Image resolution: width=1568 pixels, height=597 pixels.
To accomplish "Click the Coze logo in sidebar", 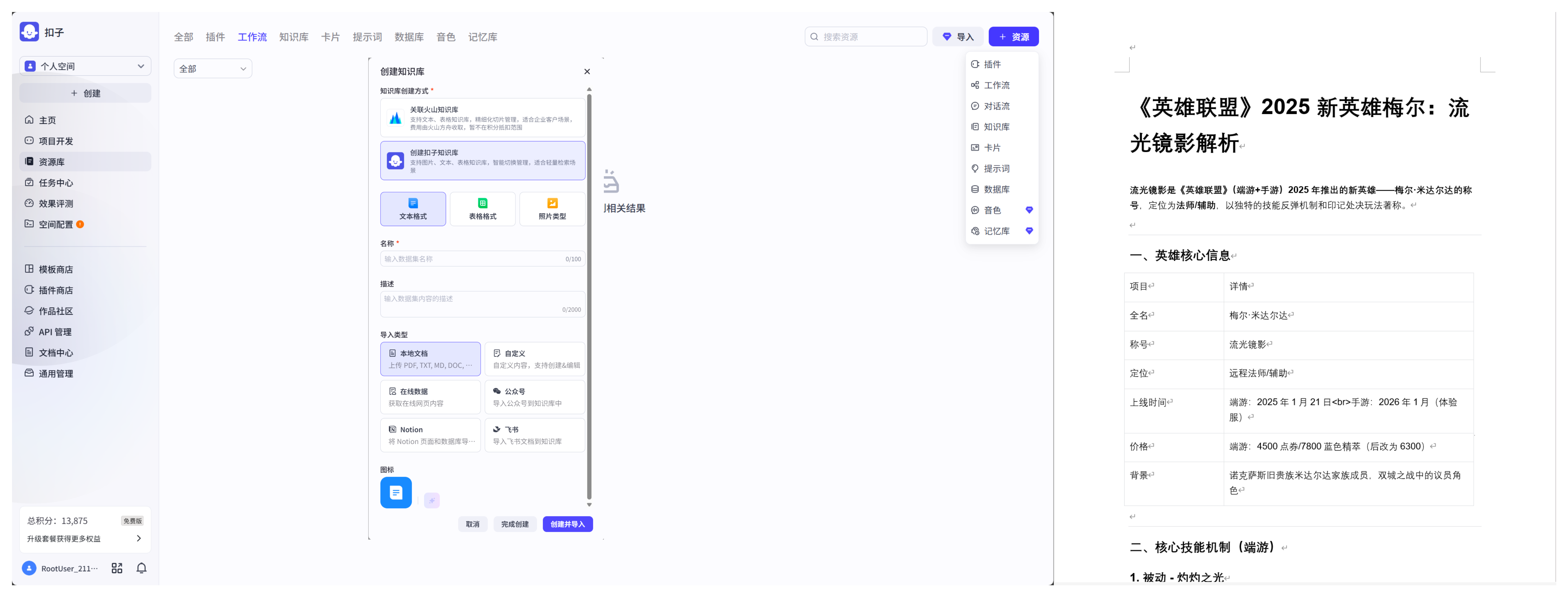I will pos(29,32).
